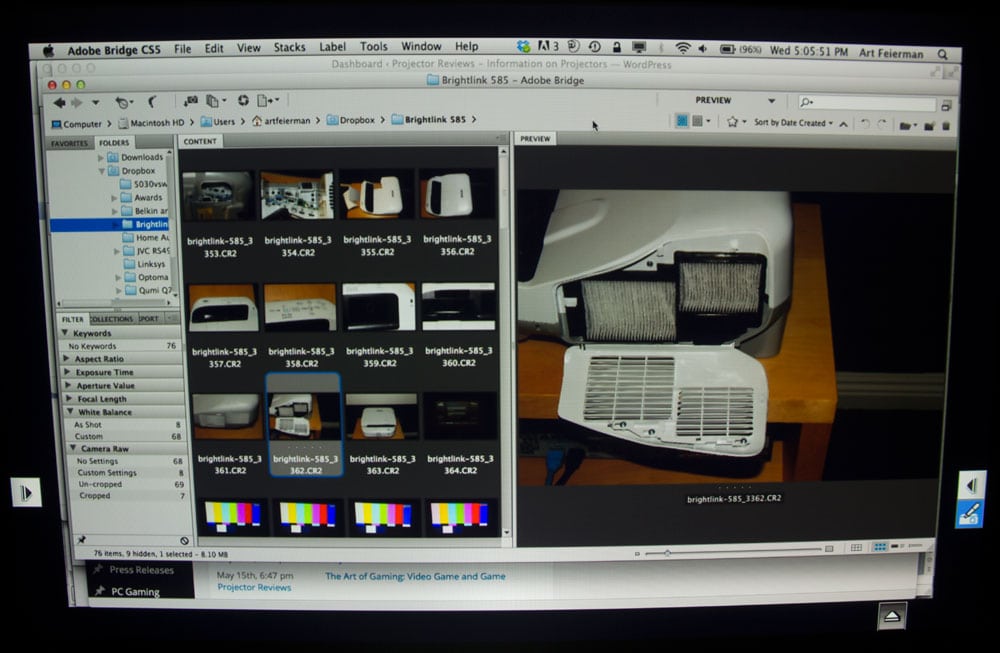
Task: Collapse the Dropbox folder in tree
Action: tap(102, 171)
